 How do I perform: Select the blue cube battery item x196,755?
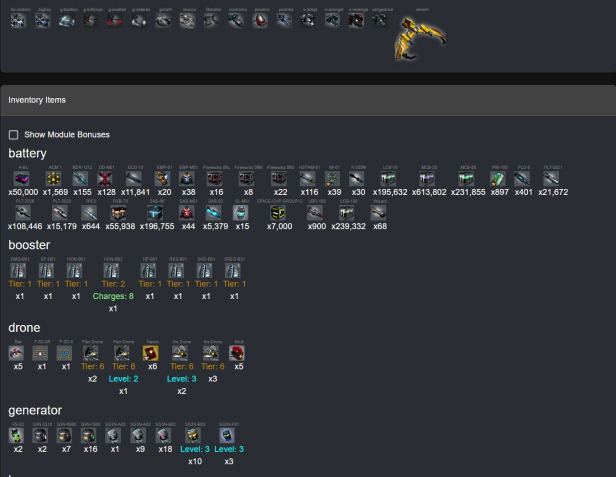tap(156, 211)
